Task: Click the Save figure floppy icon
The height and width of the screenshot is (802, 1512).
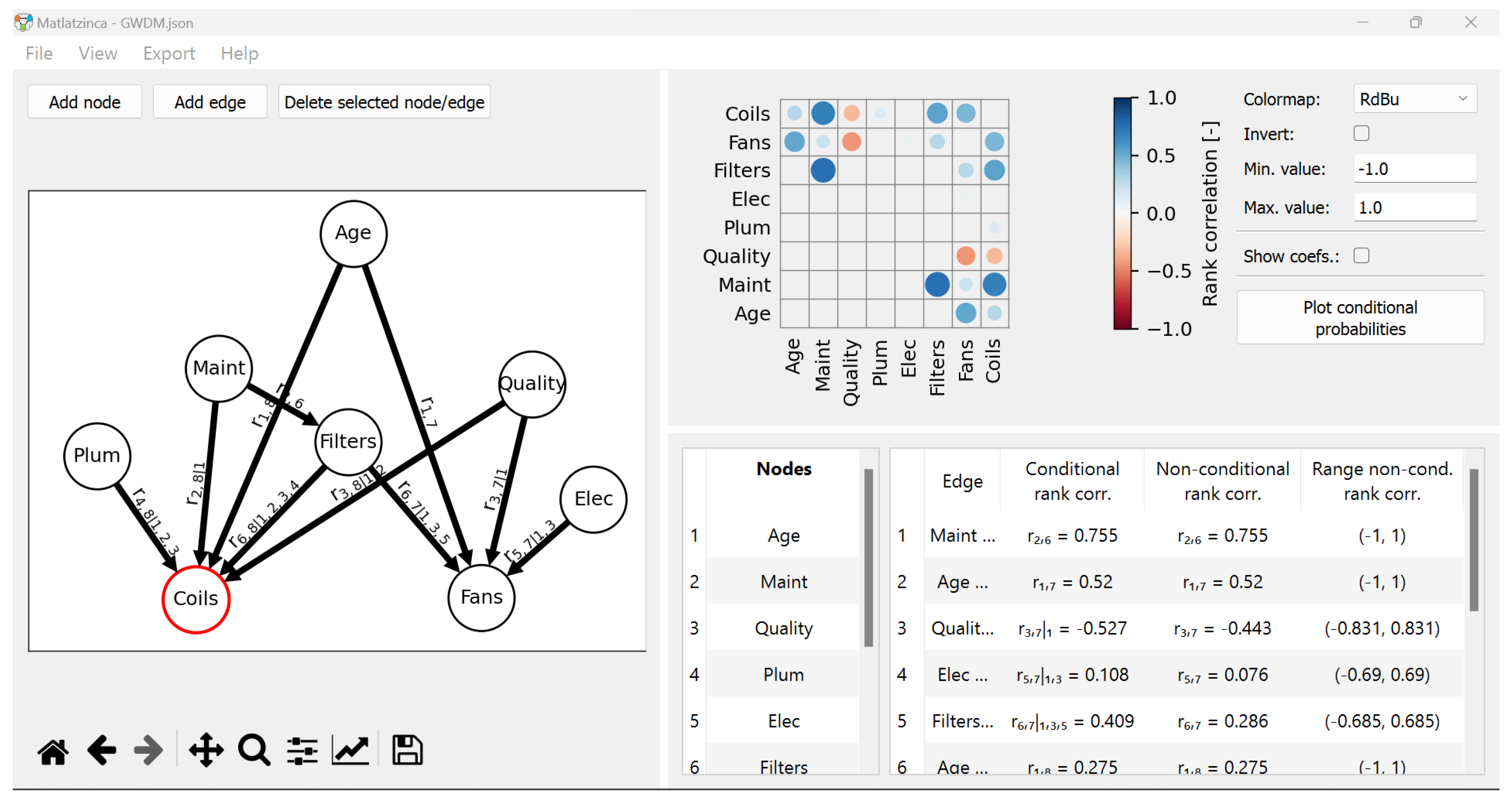Action: point(407,751)
